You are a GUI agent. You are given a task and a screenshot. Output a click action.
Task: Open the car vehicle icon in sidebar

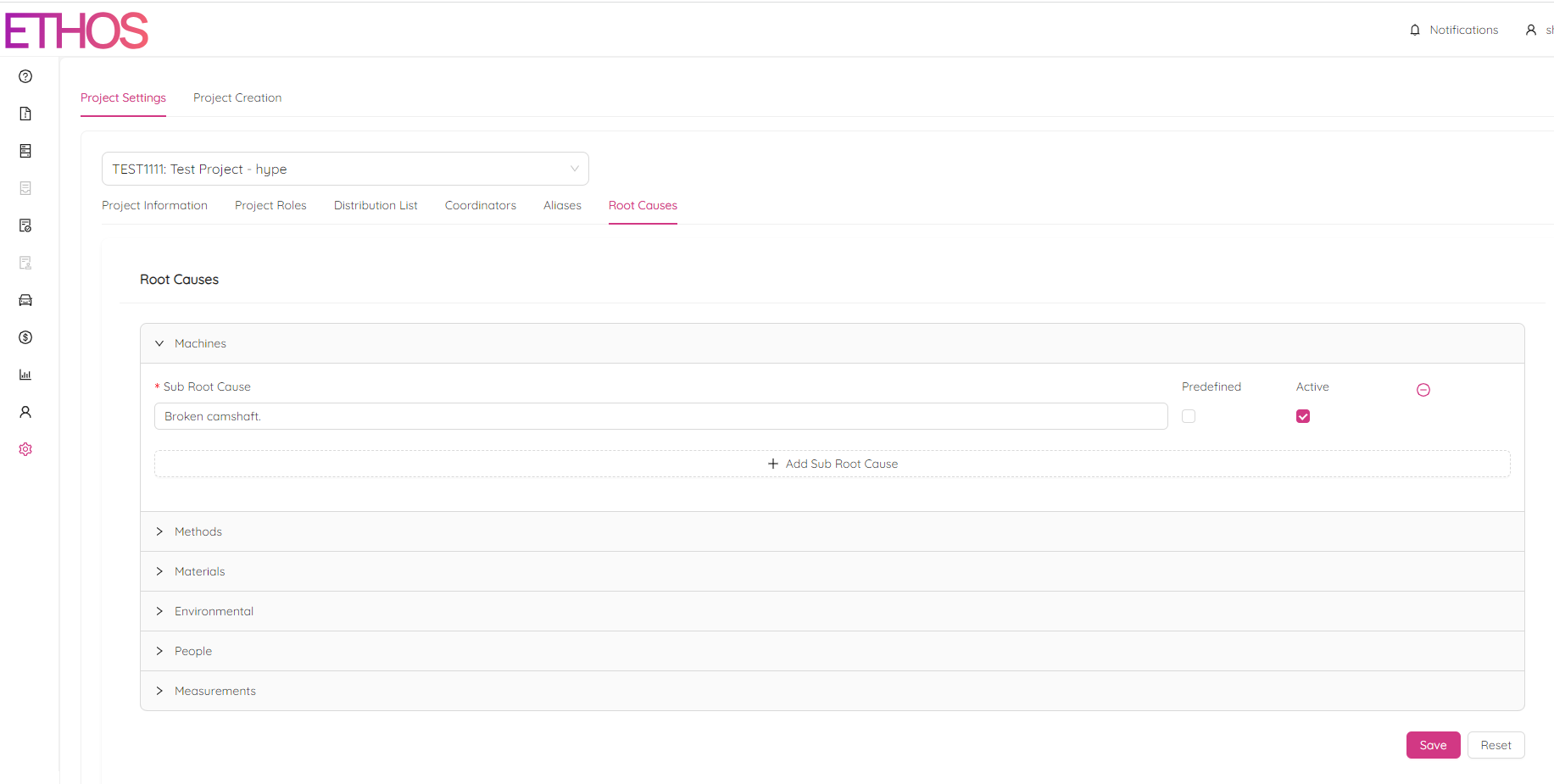25,300
